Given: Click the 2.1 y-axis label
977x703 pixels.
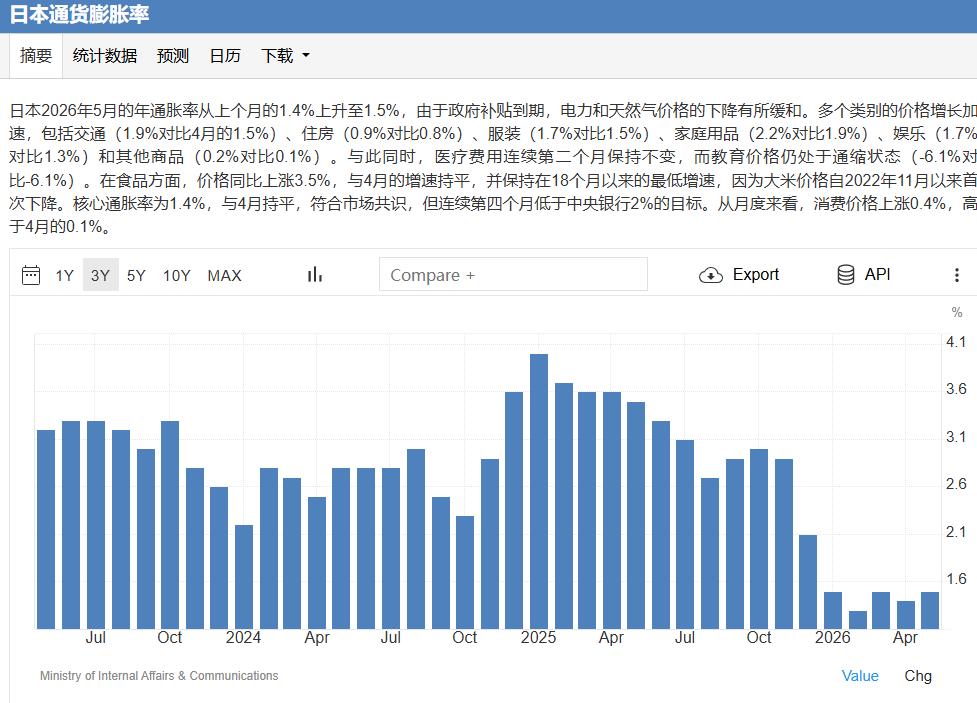Looking at the screenshot, I should pos(956,532).
